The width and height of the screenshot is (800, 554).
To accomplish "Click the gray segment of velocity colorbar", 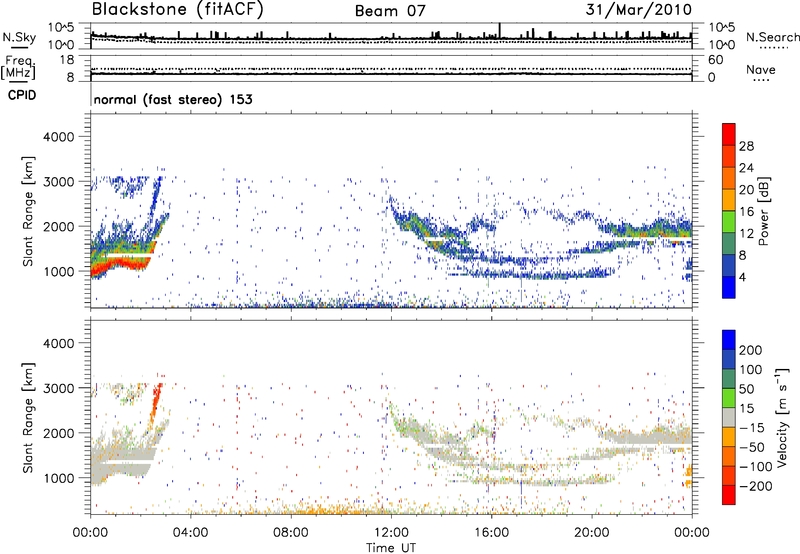I will (729, 417).
